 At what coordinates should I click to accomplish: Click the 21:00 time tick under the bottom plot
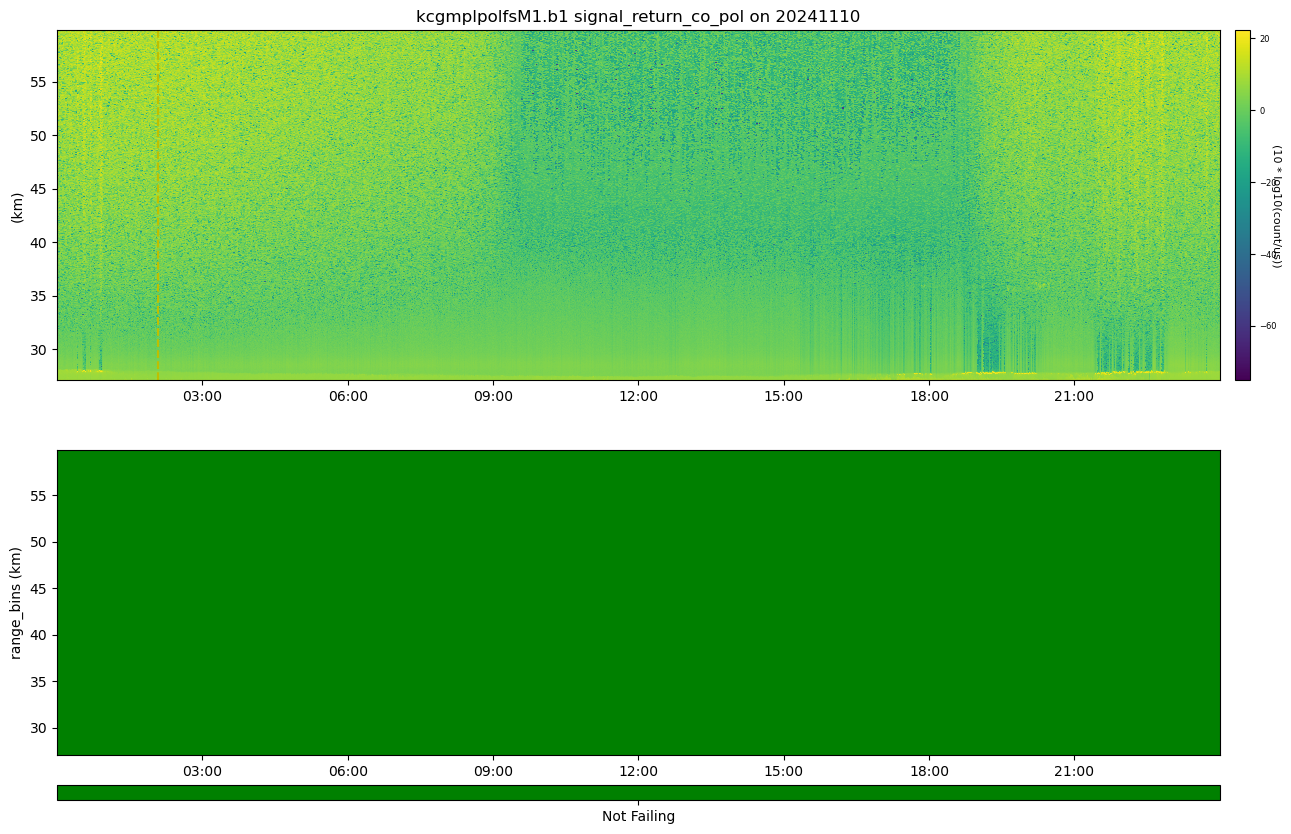point(1075,771)
